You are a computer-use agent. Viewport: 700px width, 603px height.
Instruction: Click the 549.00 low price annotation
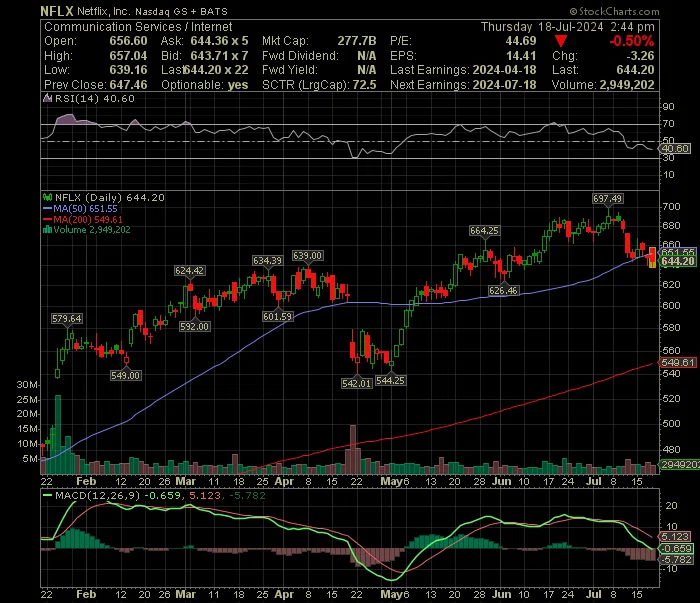pyautogui.click(x=126, y=376)
